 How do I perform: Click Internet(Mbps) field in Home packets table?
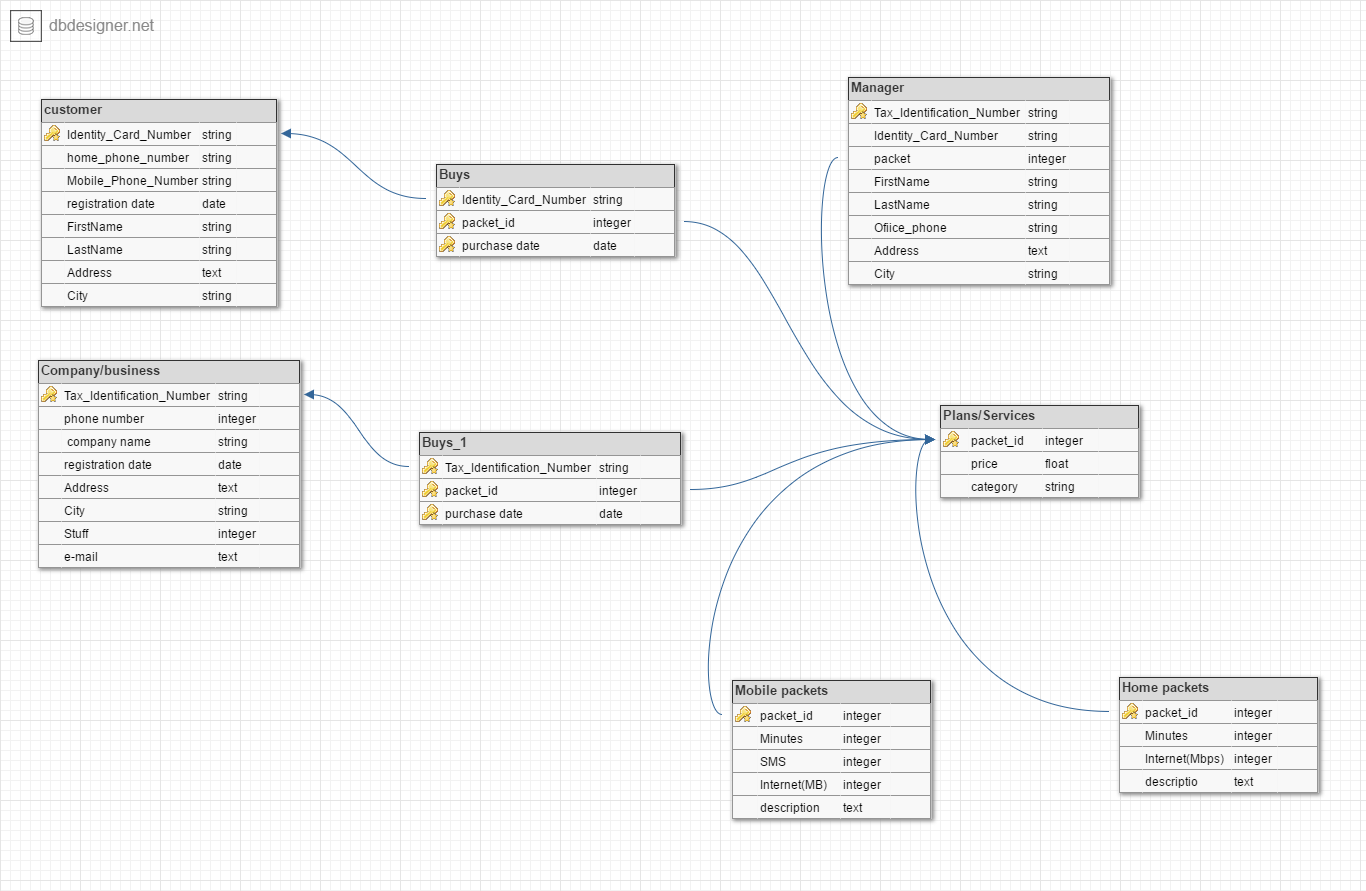[x=1219, y=759]
